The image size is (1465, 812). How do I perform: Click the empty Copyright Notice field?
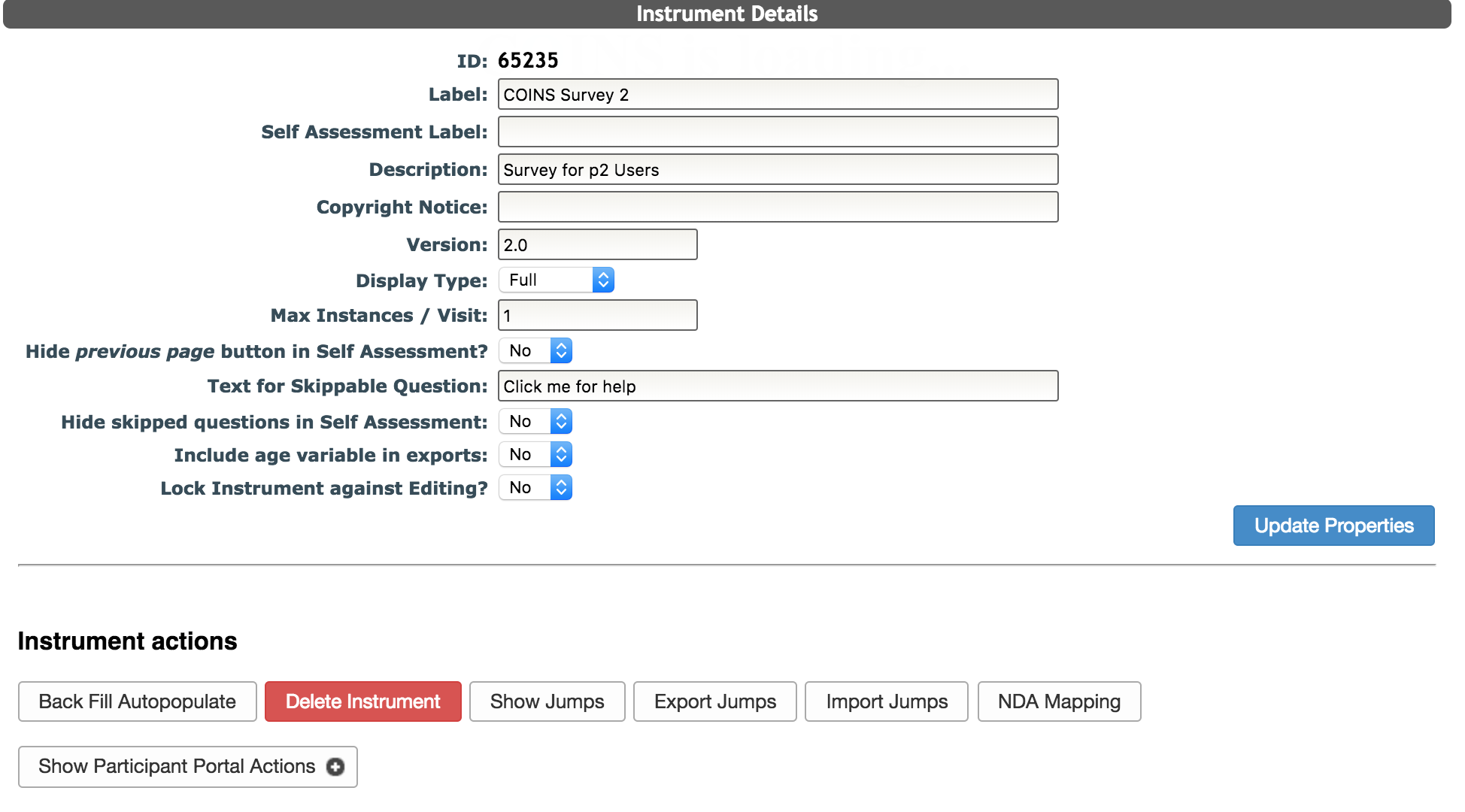[778, 206]
